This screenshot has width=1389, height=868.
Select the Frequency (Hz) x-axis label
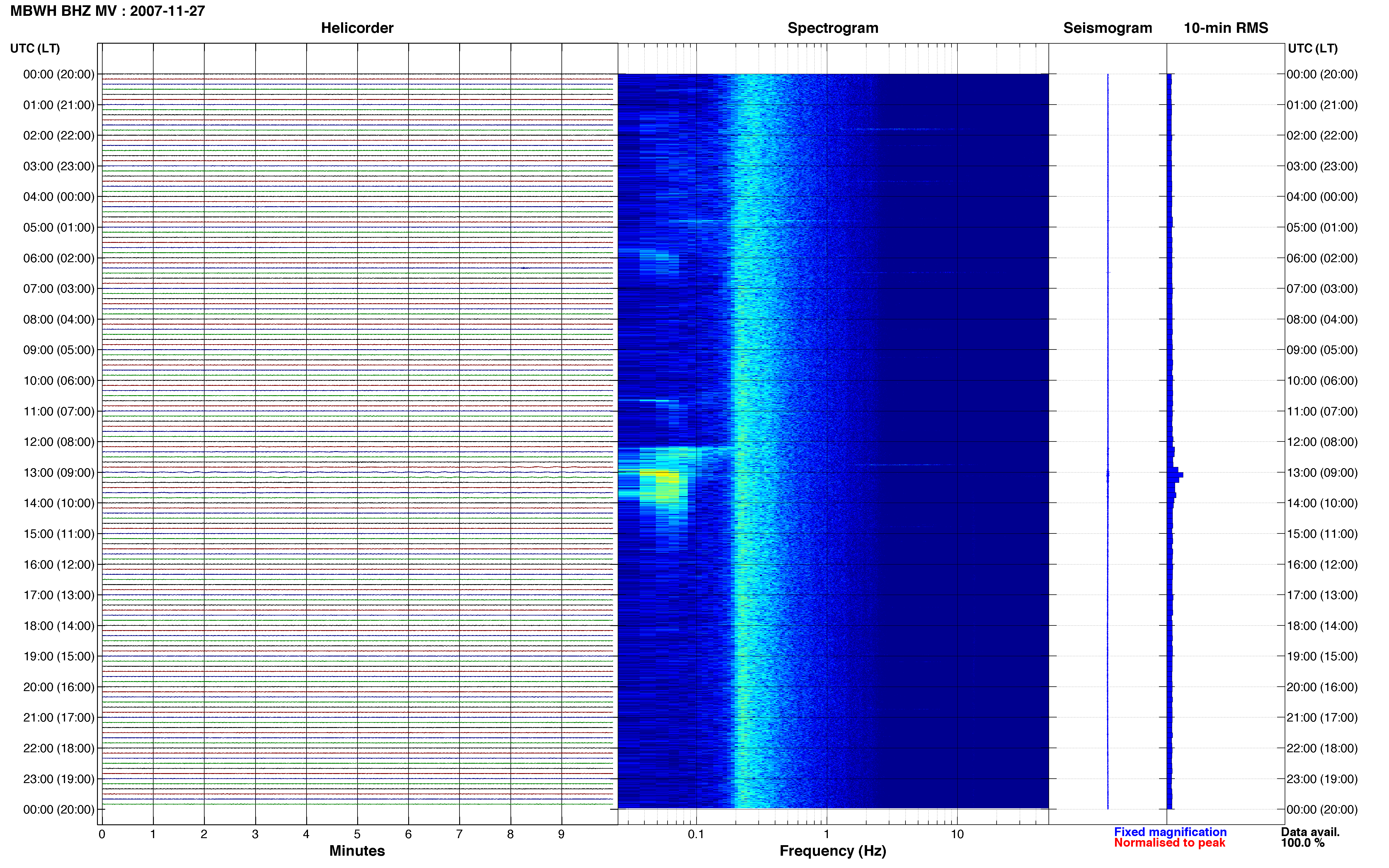833,851
